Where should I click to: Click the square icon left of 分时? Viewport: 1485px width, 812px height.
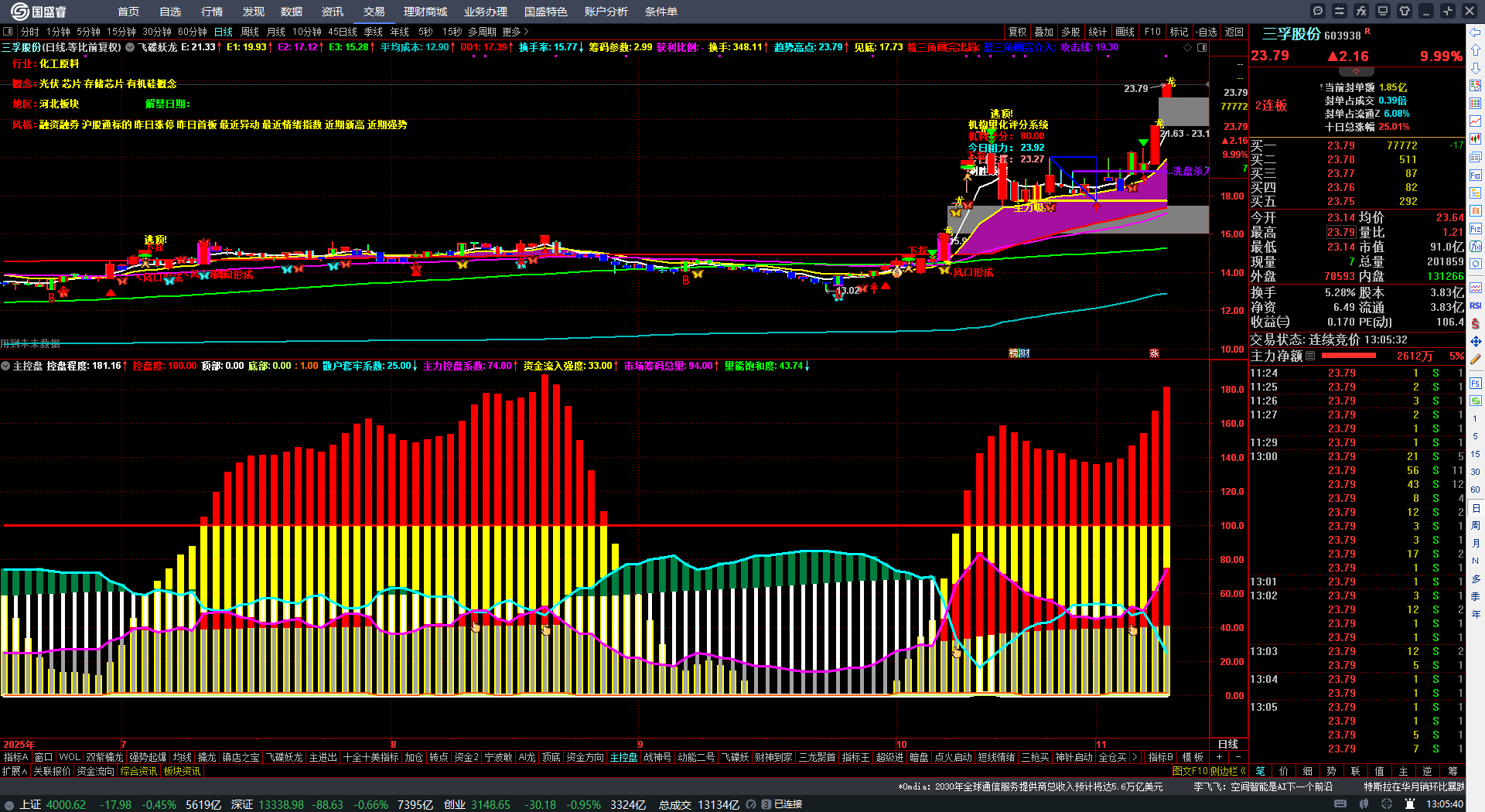[x=8, y=32]
